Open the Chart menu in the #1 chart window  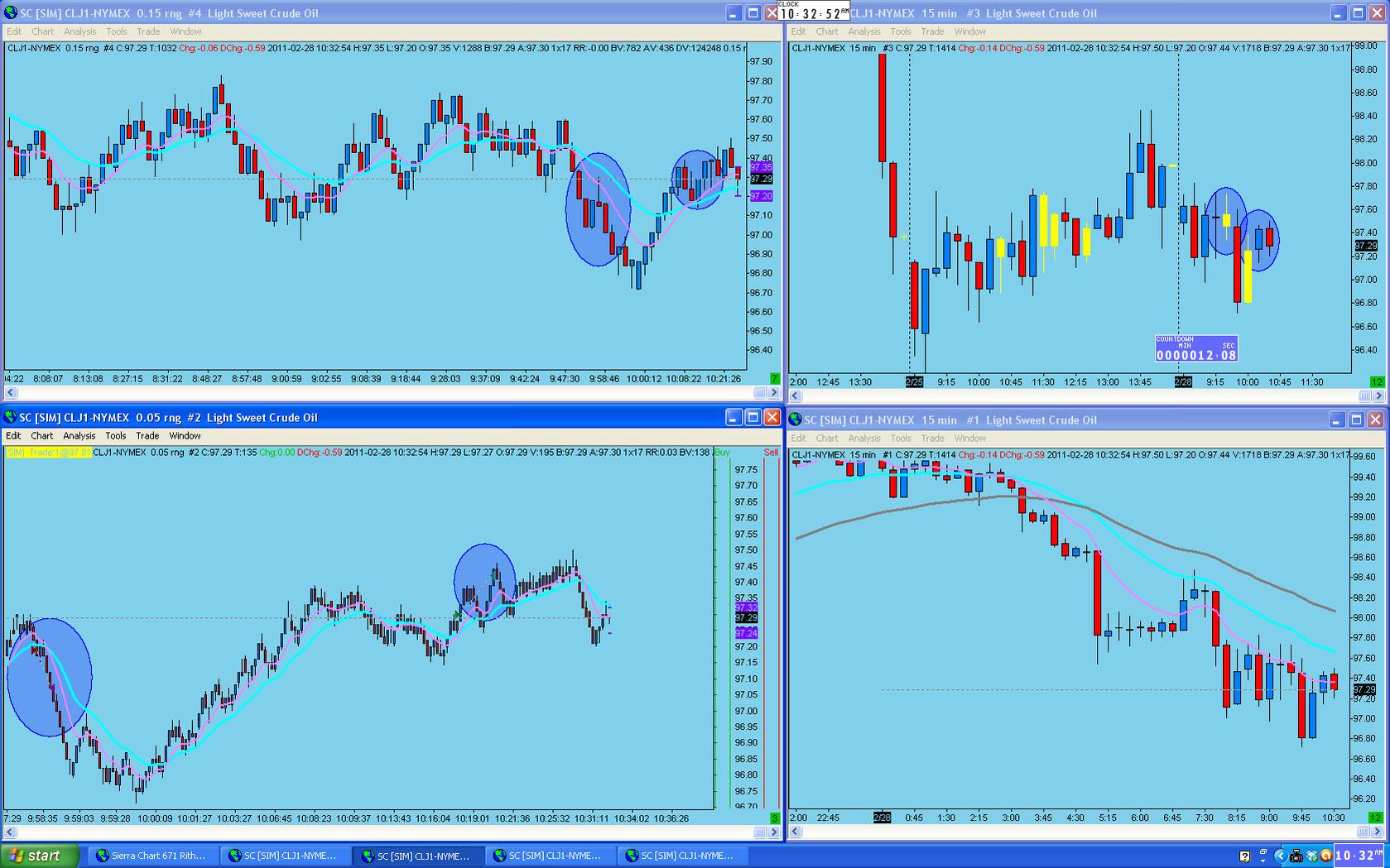826,439
